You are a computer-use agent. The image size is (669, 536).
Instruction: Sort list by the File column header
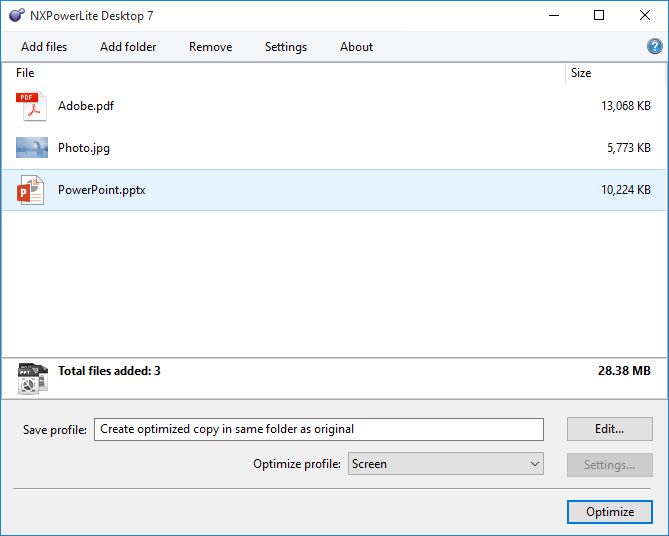click(283, 73)
